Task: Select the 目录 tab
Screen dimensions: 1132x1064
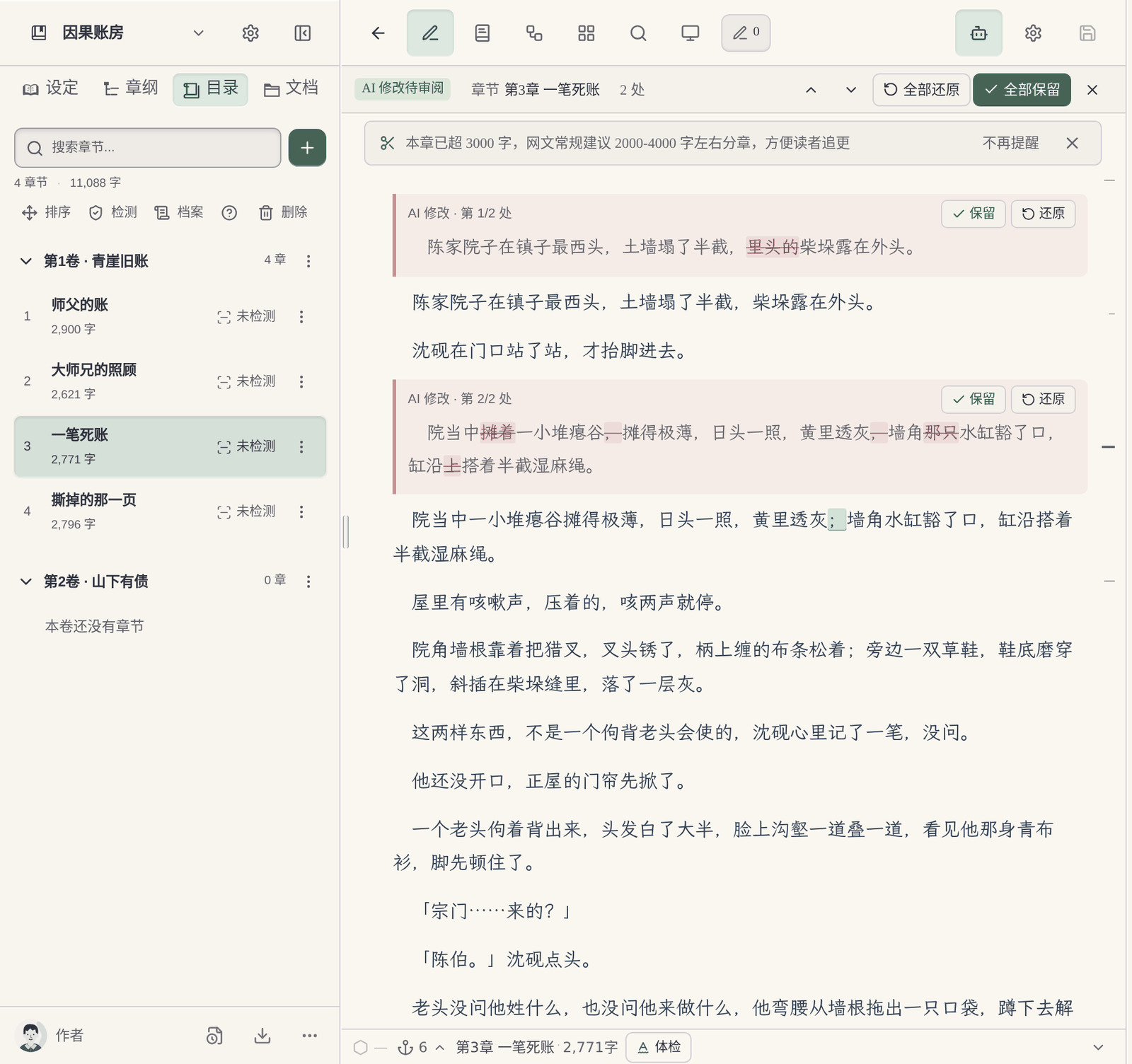Action: (x=210, y=89)
